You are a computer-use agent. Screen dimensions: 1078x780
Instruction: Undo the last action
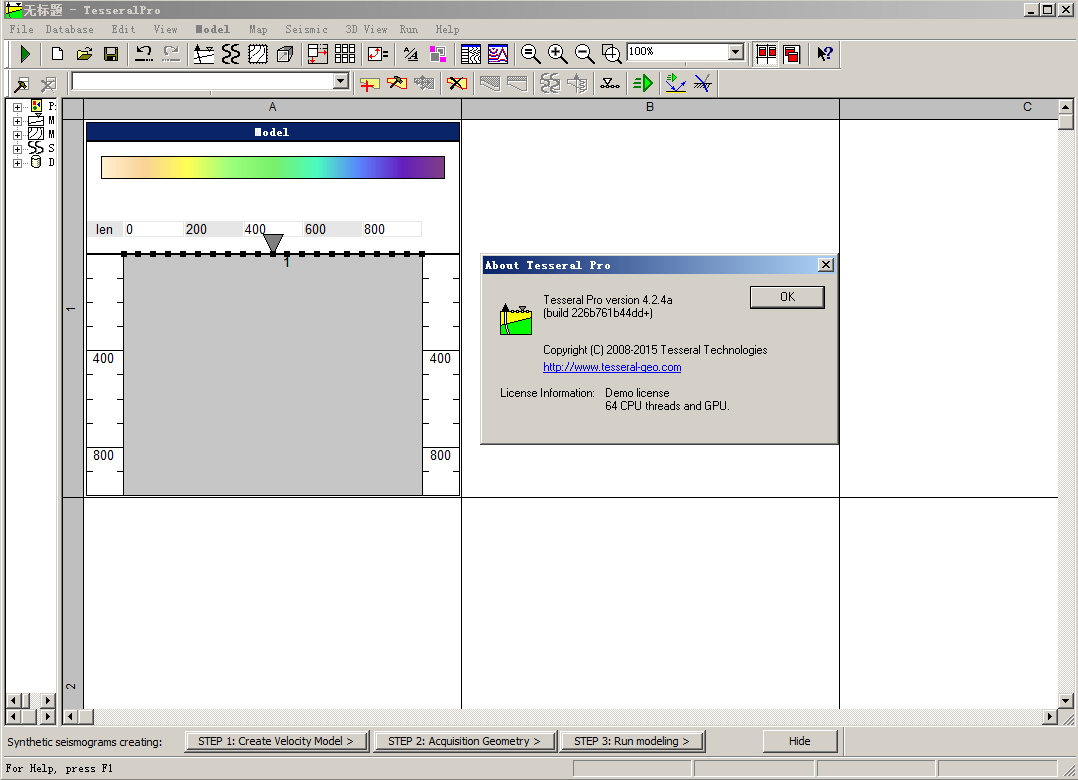[x=144, y=54]
